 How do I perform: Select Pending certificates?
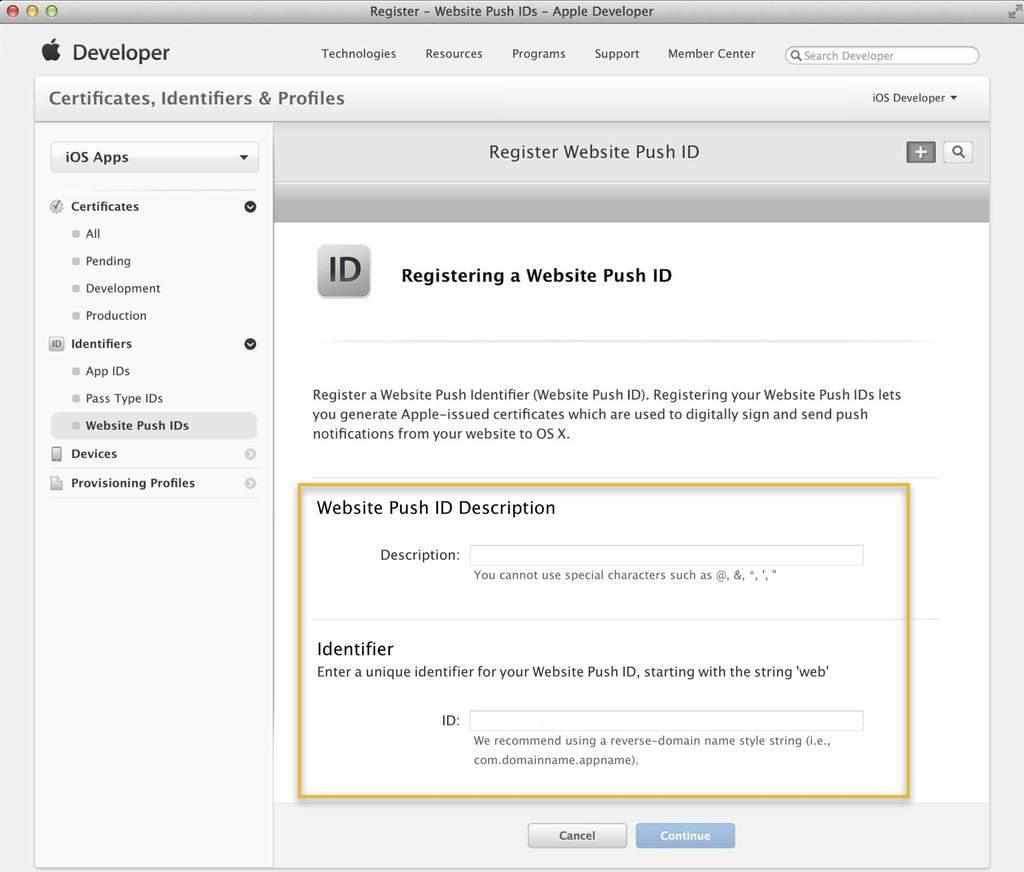pos(108,261)
